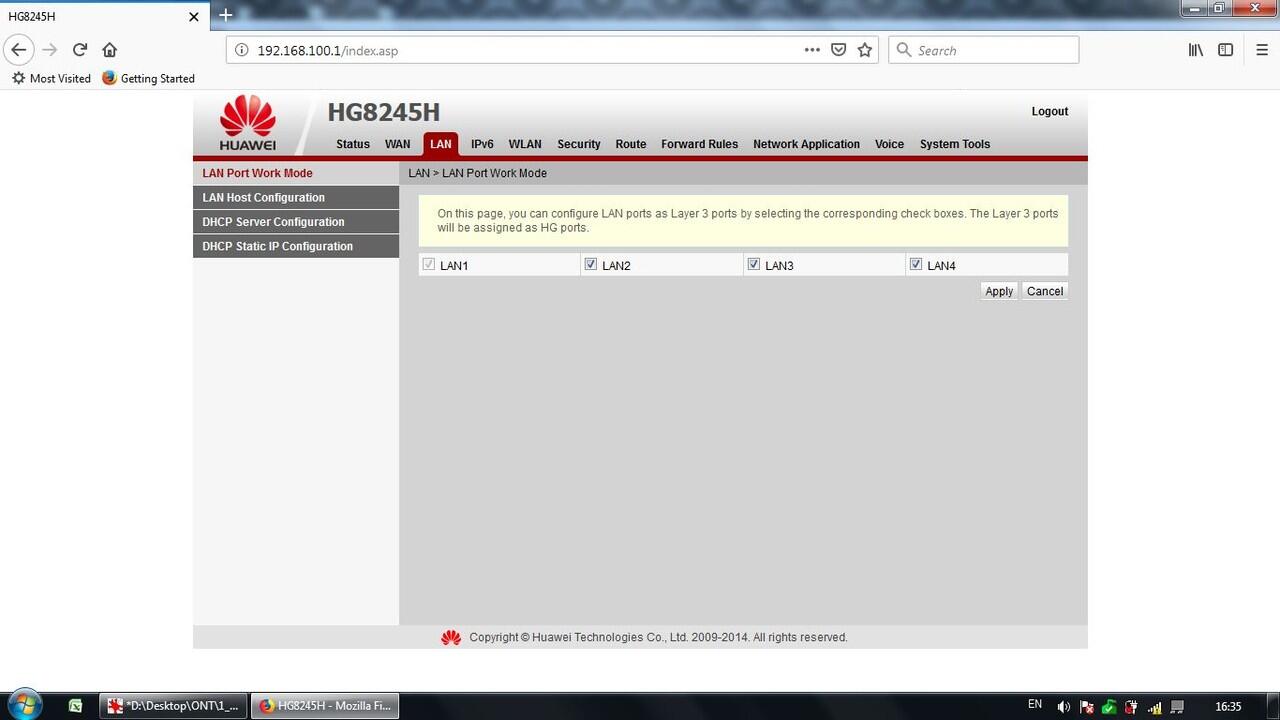
Task: Open the Firefox Library menu
Action: (x=1196, y=50)
